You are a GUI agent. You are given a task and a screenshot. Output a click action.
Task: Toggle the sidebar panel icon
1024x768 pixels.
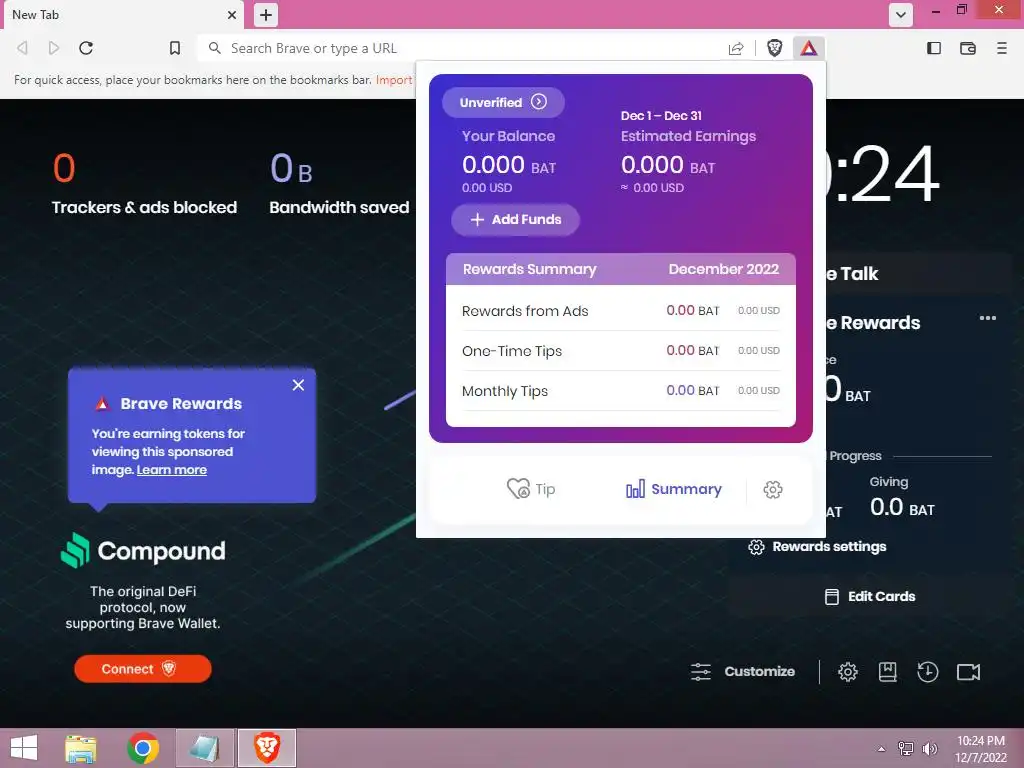934,48
